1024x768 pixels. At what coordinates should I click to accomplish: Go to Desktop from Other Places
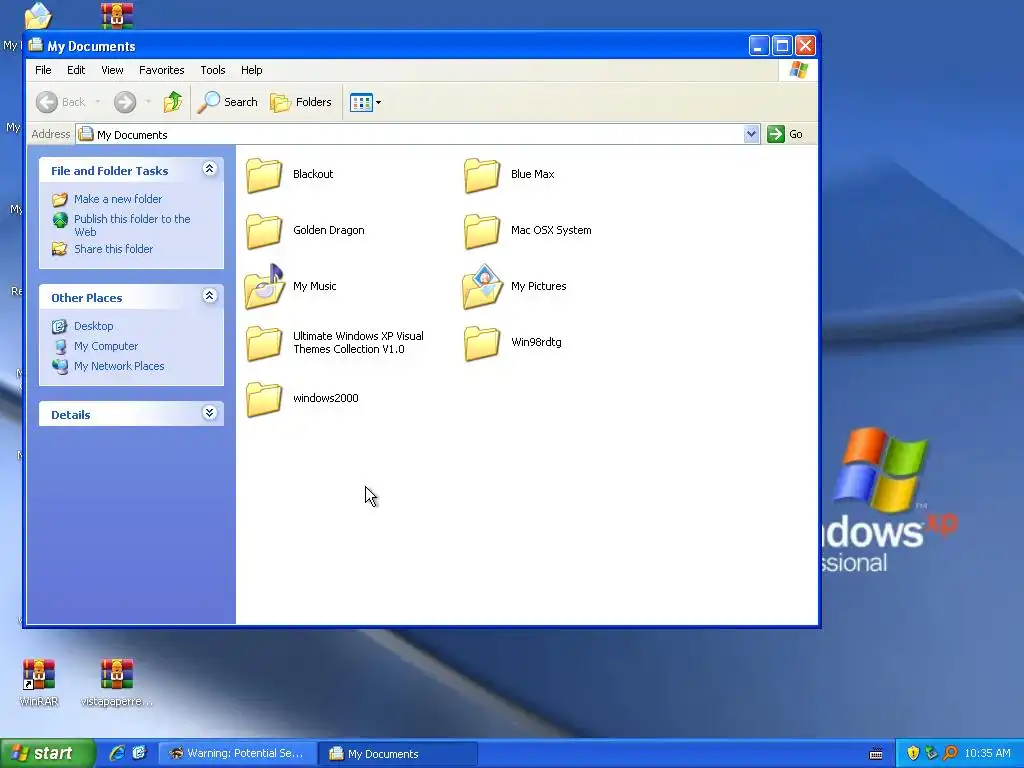[x=93, y=326]
